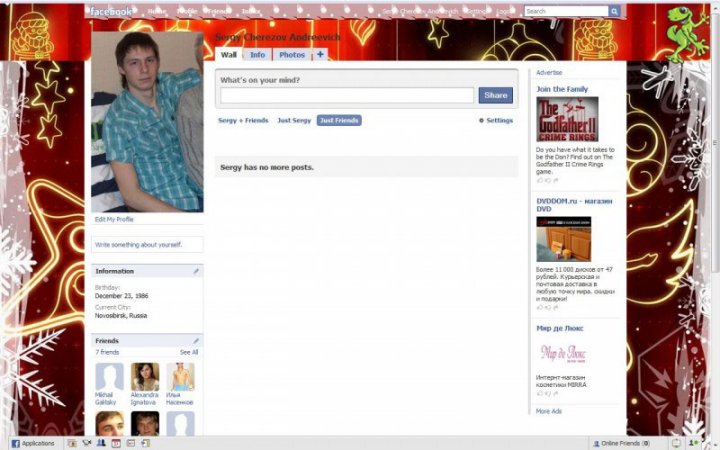Click Logout in the top navigation
The height and width of the screenshot is (450, 720).
[505, 11]
